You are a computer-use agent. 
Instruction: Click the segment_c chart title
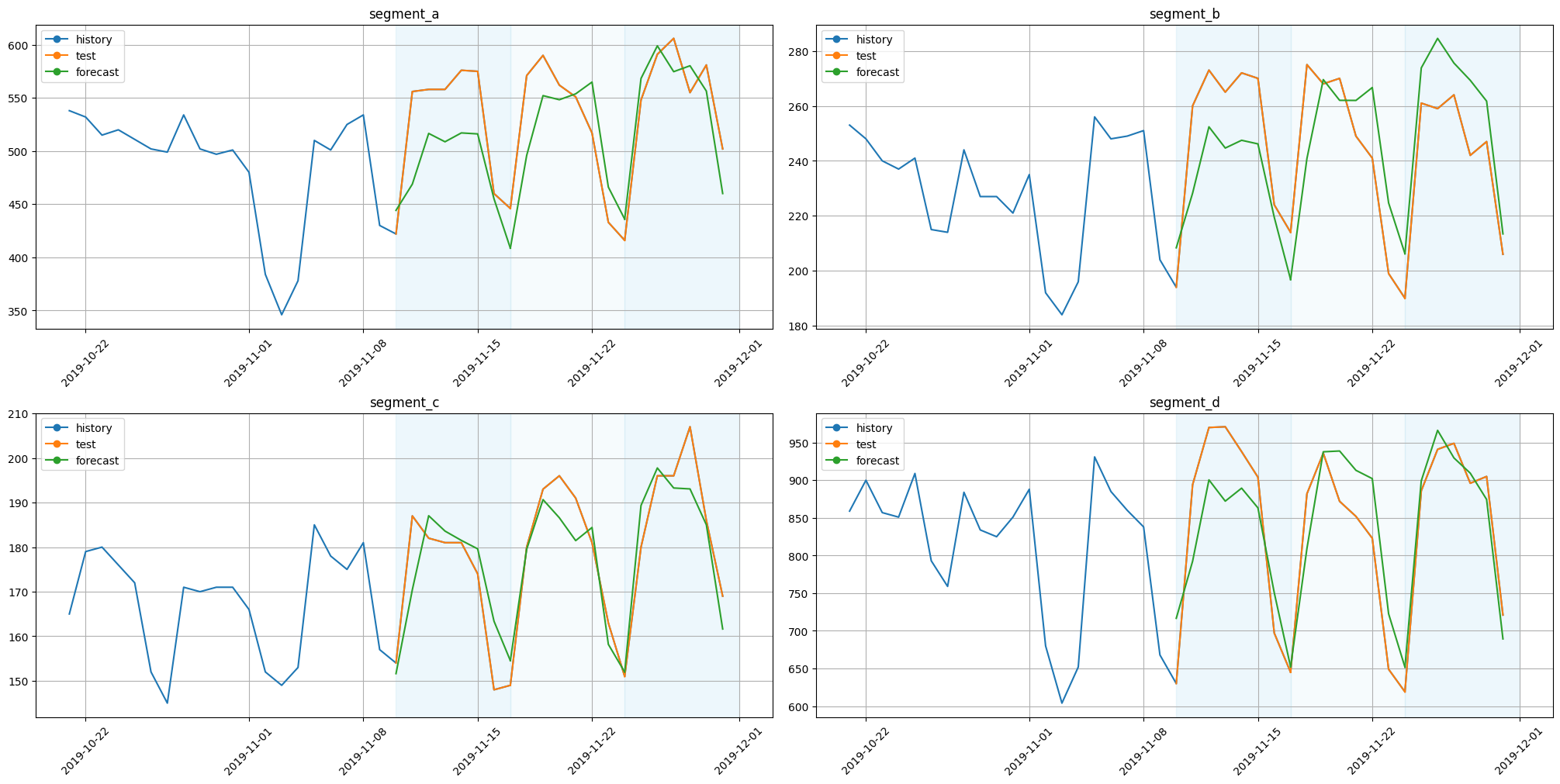tap(404, 402)
